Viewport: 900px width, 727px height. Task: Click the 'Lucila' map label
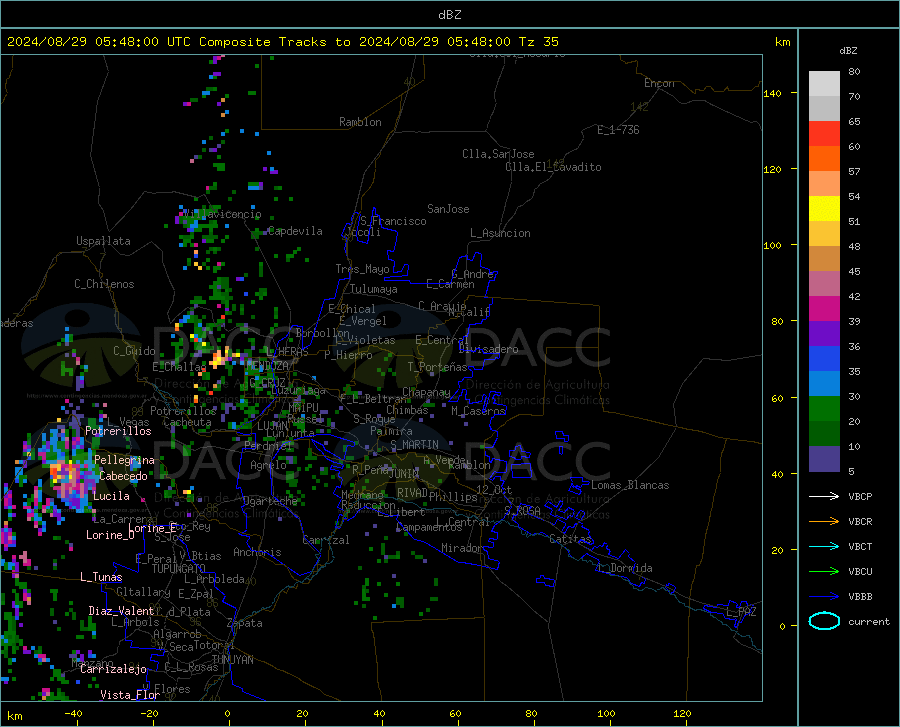tap(111, 496)
